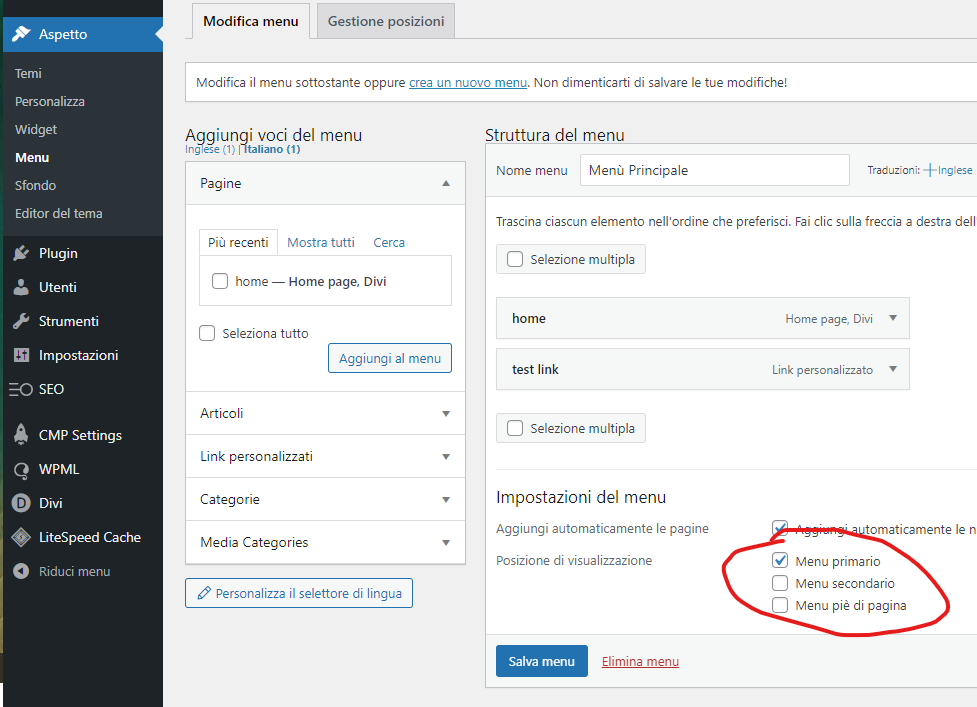Click the Utenti user icon

coord(21,288)
